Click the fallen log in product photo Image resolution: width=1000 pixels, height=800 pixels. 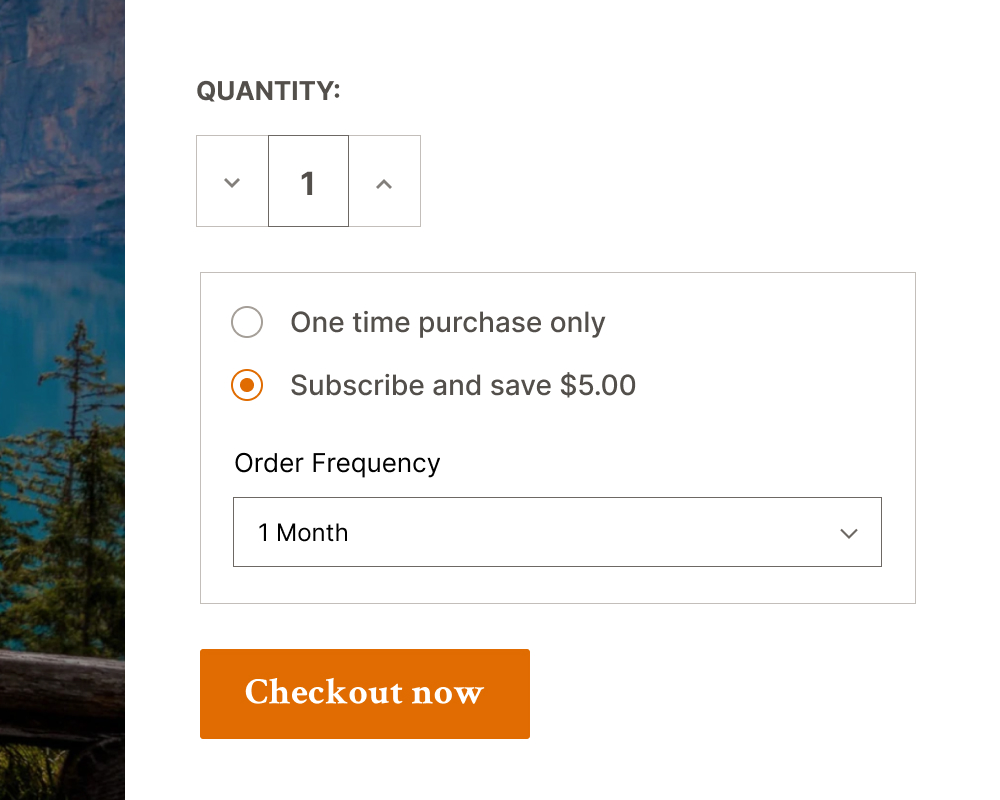pos(60,690)
